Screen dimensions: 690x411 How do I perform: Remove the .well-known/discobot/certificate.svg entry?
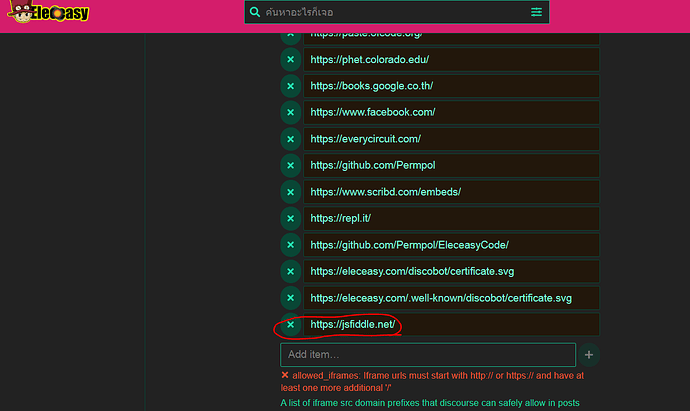(x=290, y=298)
